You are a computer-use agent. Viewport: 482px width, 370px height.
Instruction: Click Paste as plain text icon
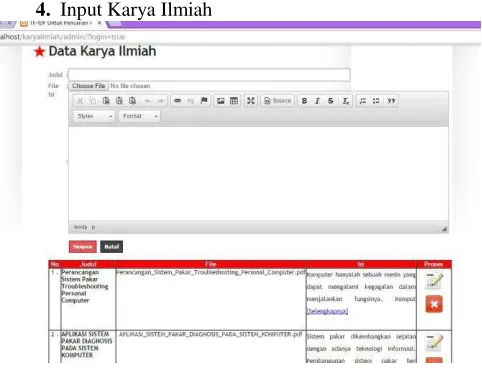point(119,101)
